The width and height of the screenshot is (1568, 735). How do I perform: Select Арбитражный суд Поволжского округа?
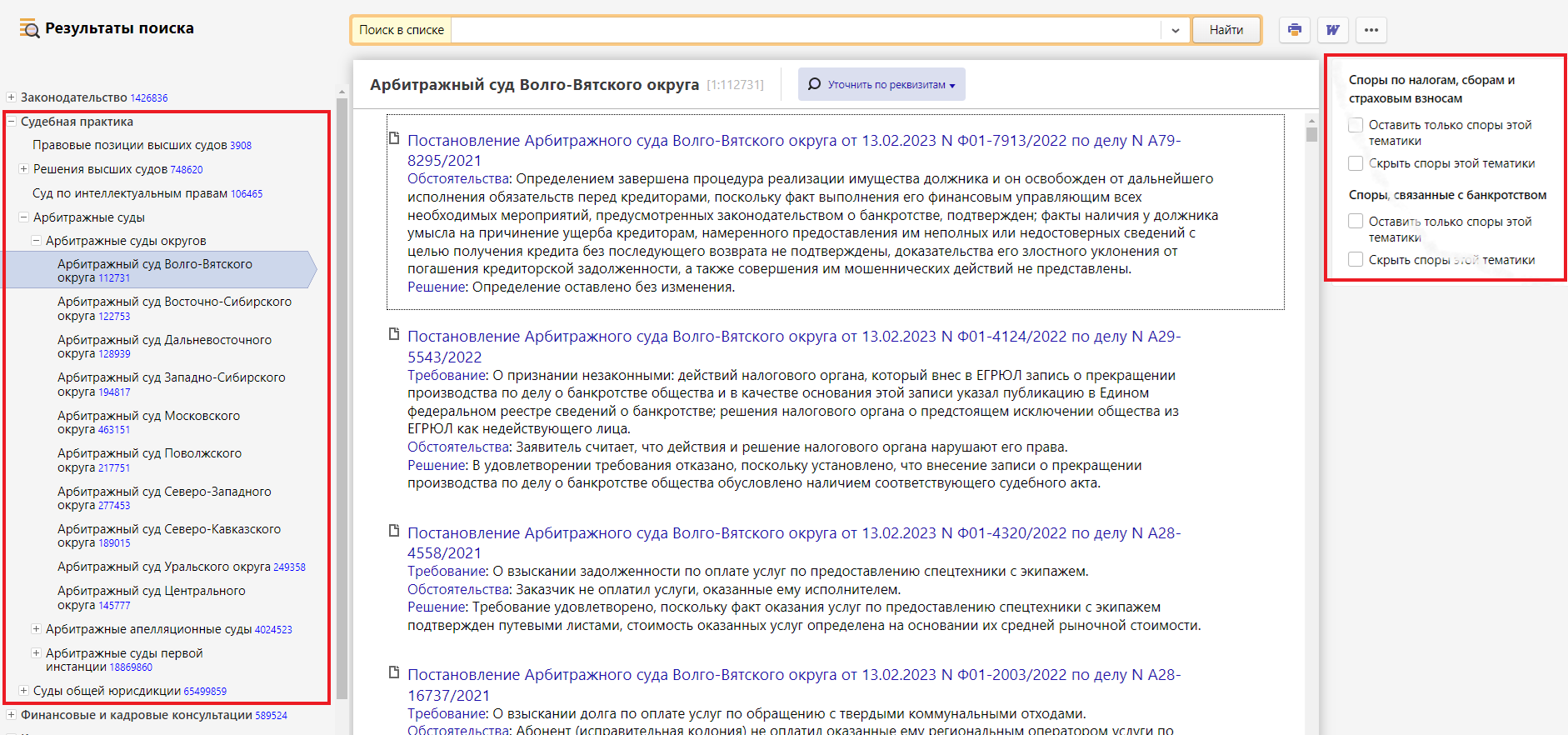[150, 460]
